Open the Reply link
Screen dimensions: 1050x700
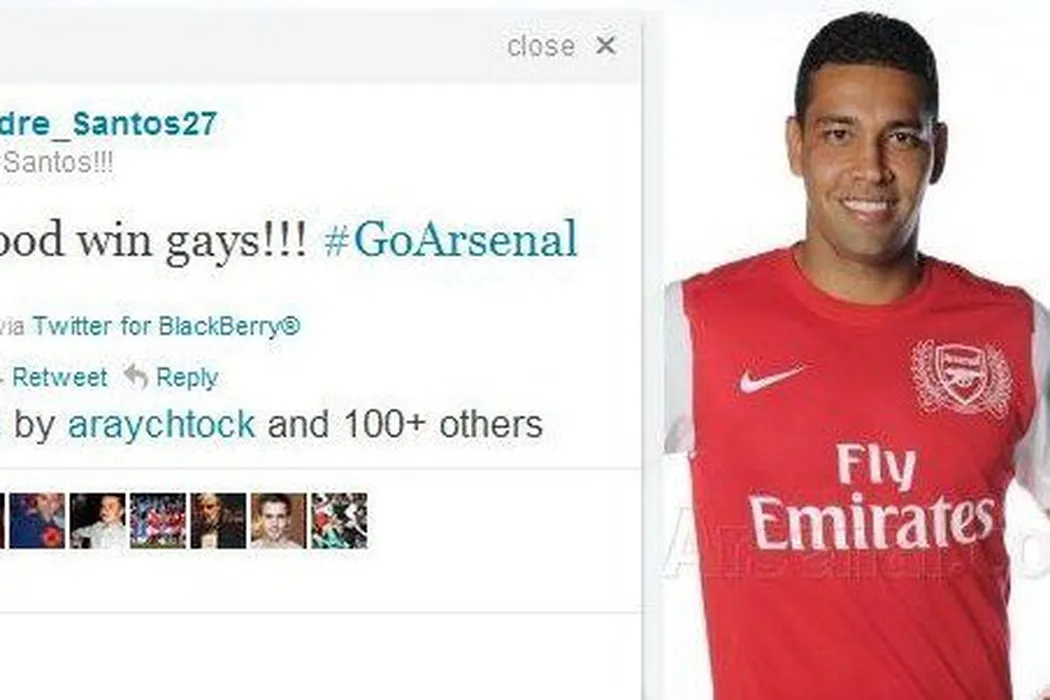(187, 377)
